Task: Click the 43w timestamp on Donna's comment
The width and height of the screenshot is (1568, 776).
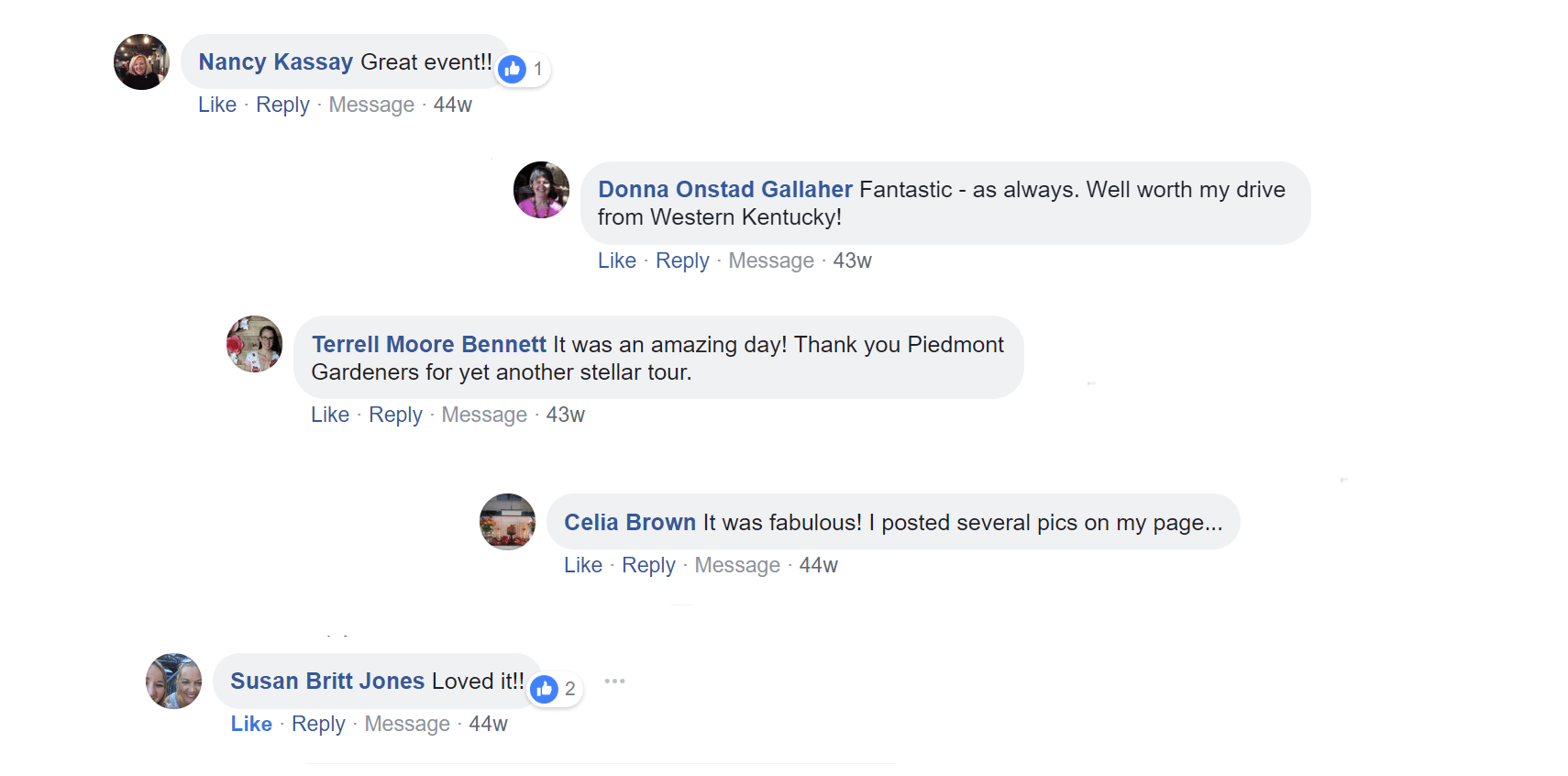Action: 851,261
